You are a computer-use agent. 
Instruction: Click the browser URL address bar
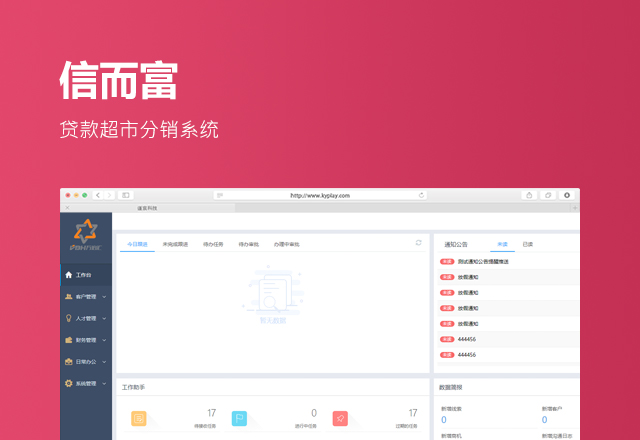point(320,195)
